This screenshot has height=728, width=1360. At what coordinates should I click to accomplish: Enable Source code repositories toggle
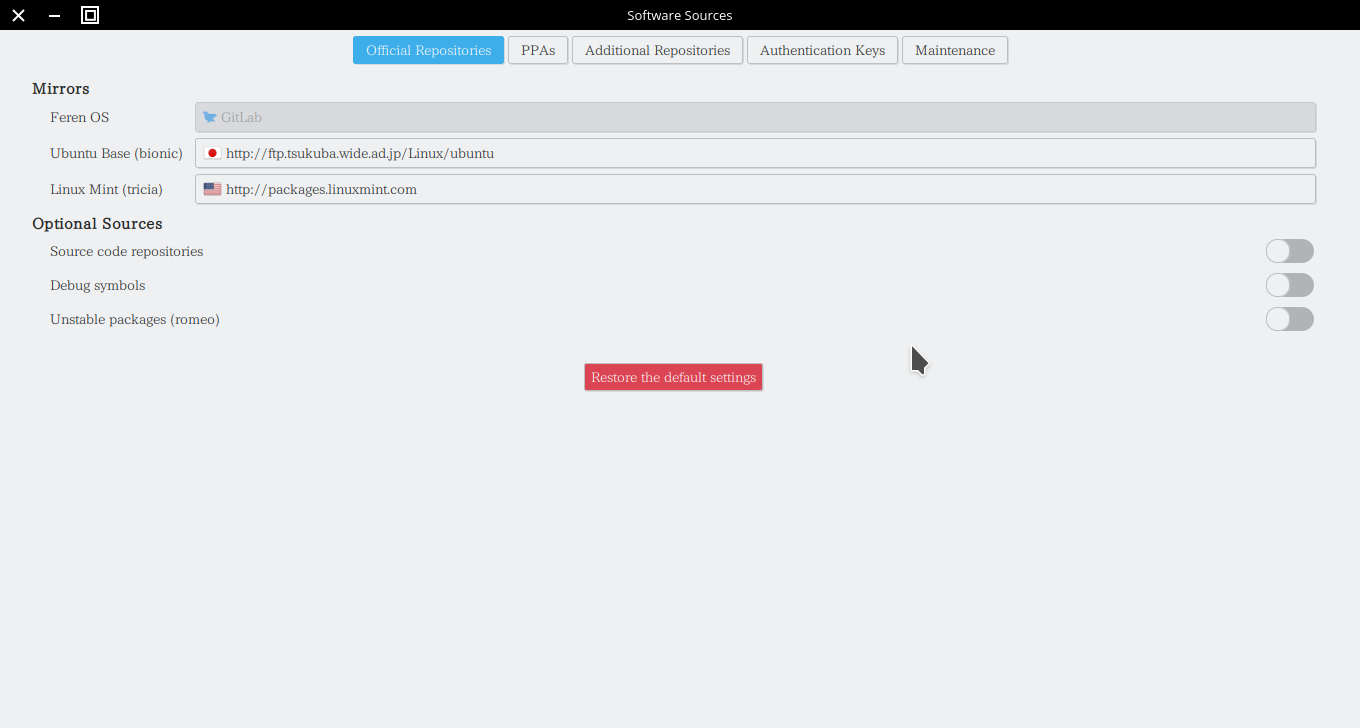(1289, 251)
